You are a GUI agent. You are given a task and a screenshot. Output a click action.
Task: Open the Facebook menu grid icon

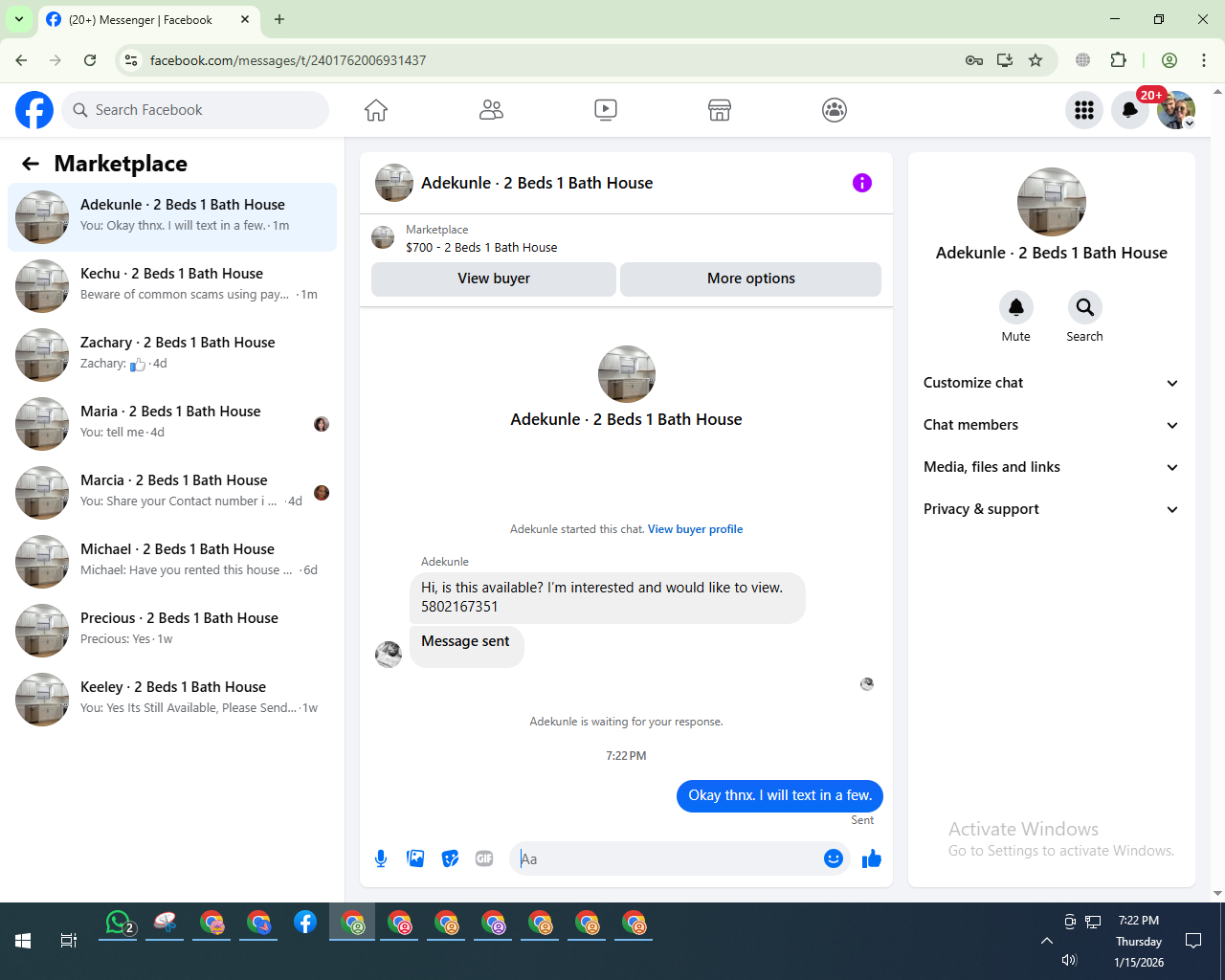click(x=1084, y=110)
